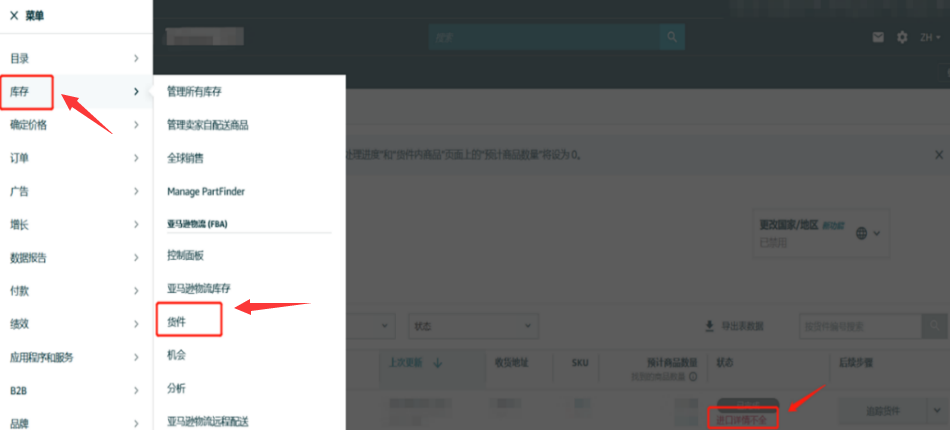Open the 状态 filter dropdown
Screen dimensions: 950x431
tap(473, 326)
